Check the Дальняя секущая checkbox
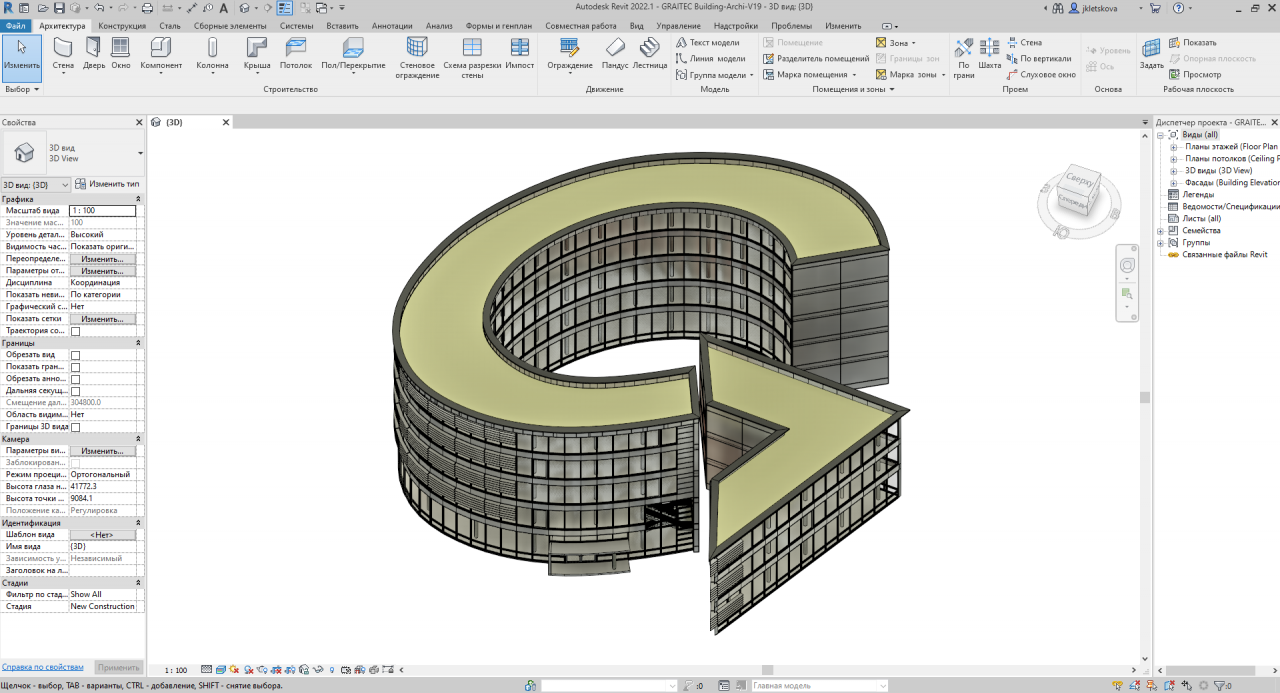The image size is (1280, 693). pos(75,391)
